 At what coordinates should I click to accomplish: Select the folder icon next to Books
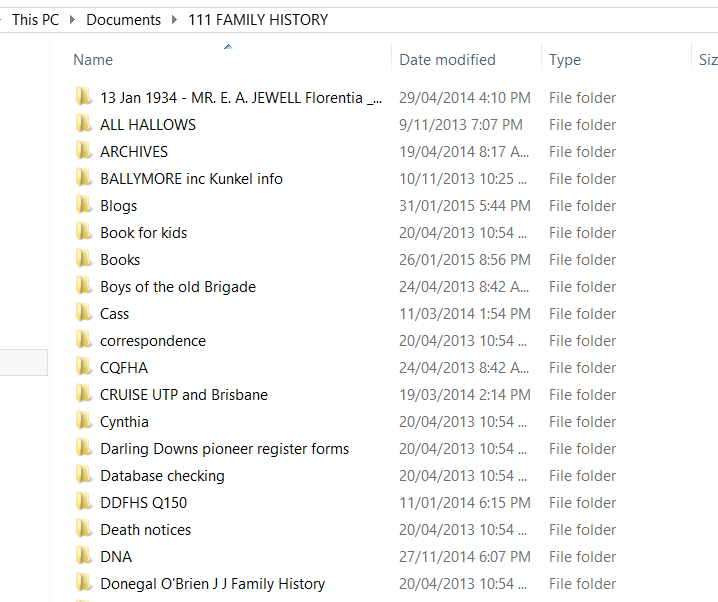84,260
